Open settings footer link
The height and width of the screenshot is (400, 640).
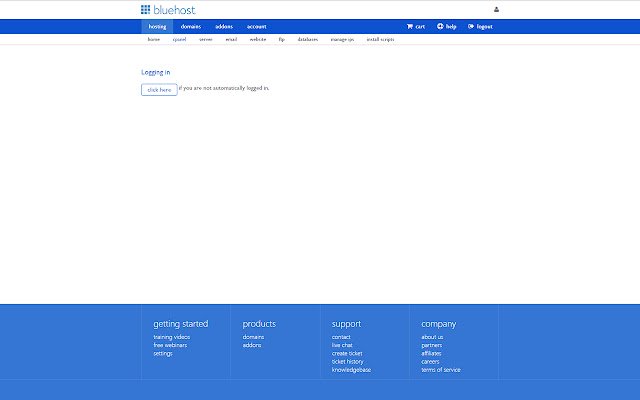pos(163,353)
